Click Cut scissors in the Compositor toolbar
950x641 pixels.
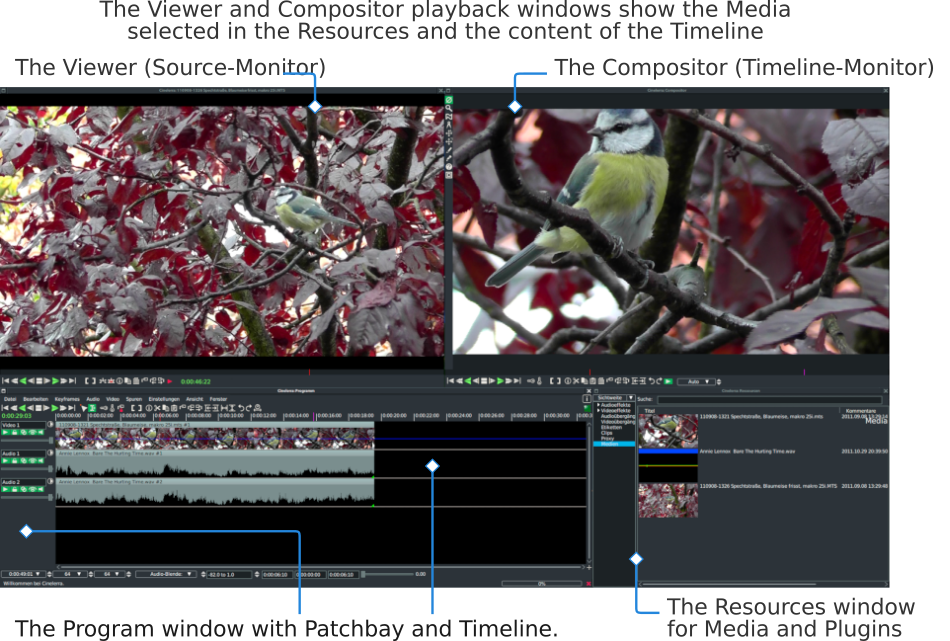tap(576, 380)
